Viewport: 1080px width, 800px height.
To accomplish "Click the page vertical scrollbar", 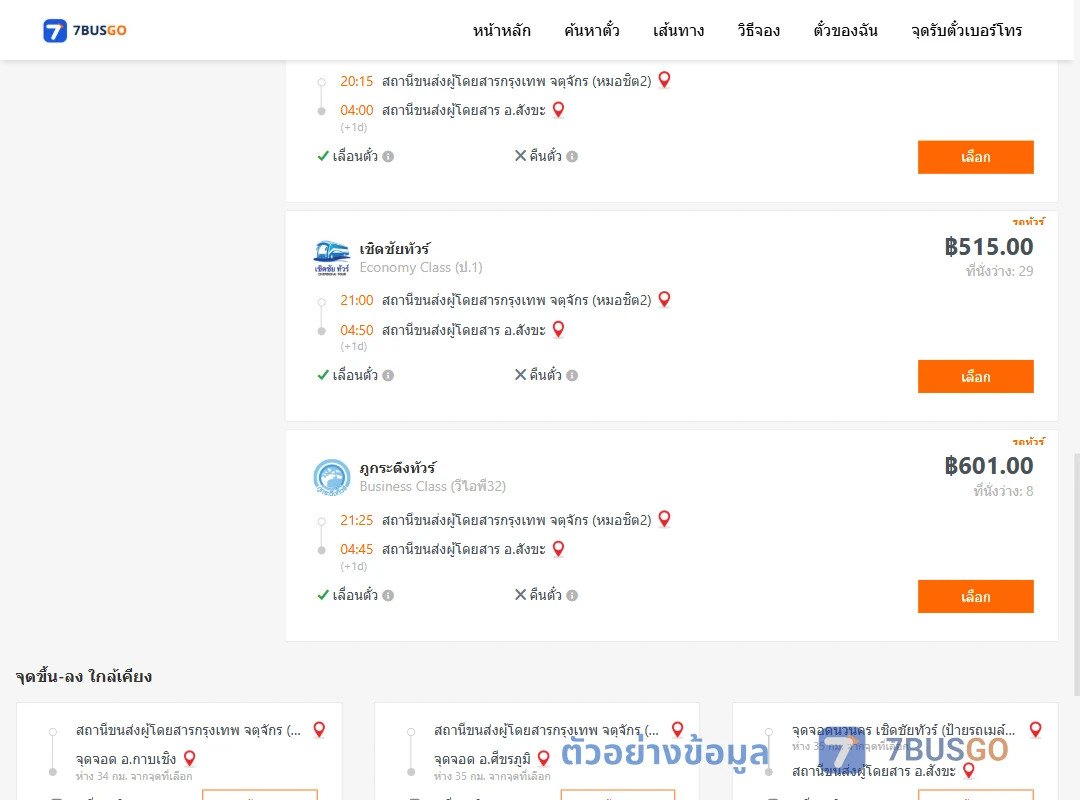I will click(x=1077, y=574).
